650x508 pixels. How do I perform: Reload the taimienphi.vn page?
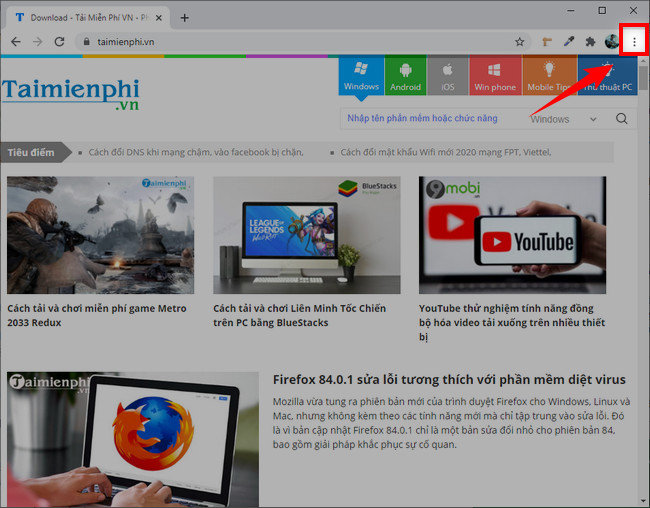[x=59, y=41]
